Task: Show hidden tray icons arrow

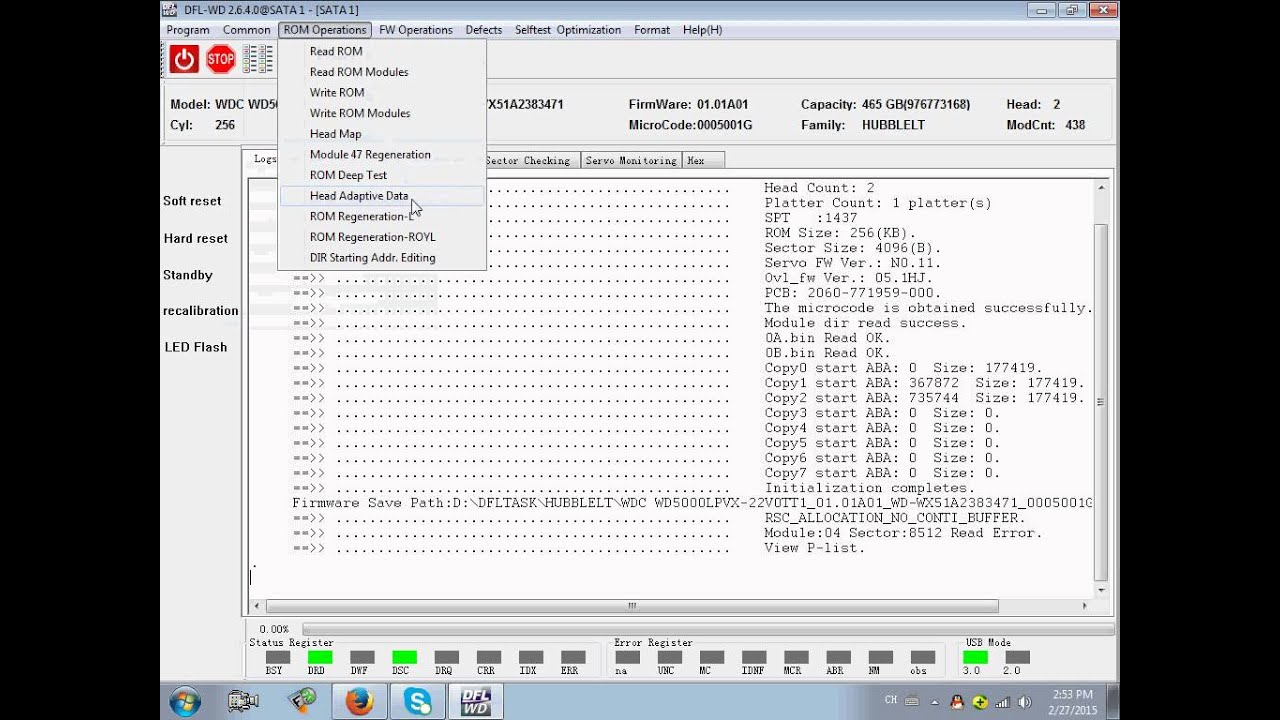Action: coord(933,702)
